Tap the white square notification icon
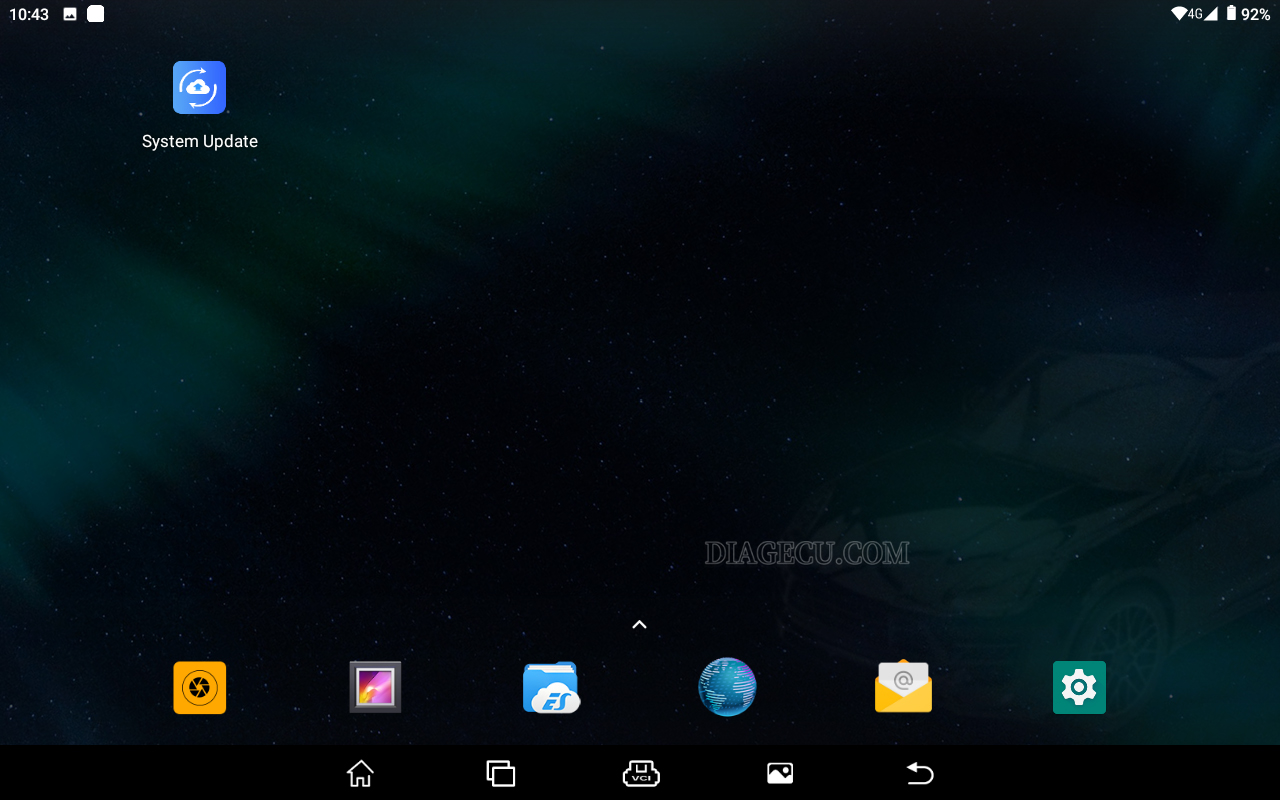Viewport: 1280px width, 800px height. tap(96, 14)
